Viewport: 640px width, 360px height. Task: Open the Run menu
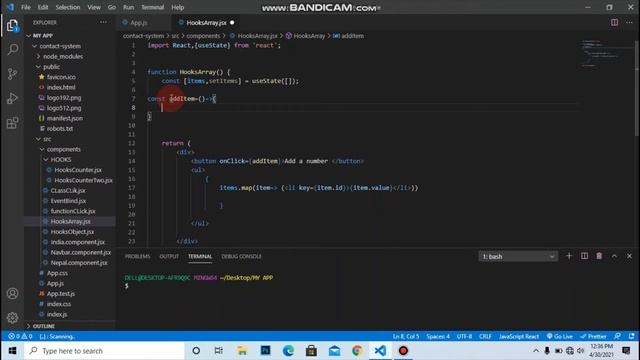(129, 7)
